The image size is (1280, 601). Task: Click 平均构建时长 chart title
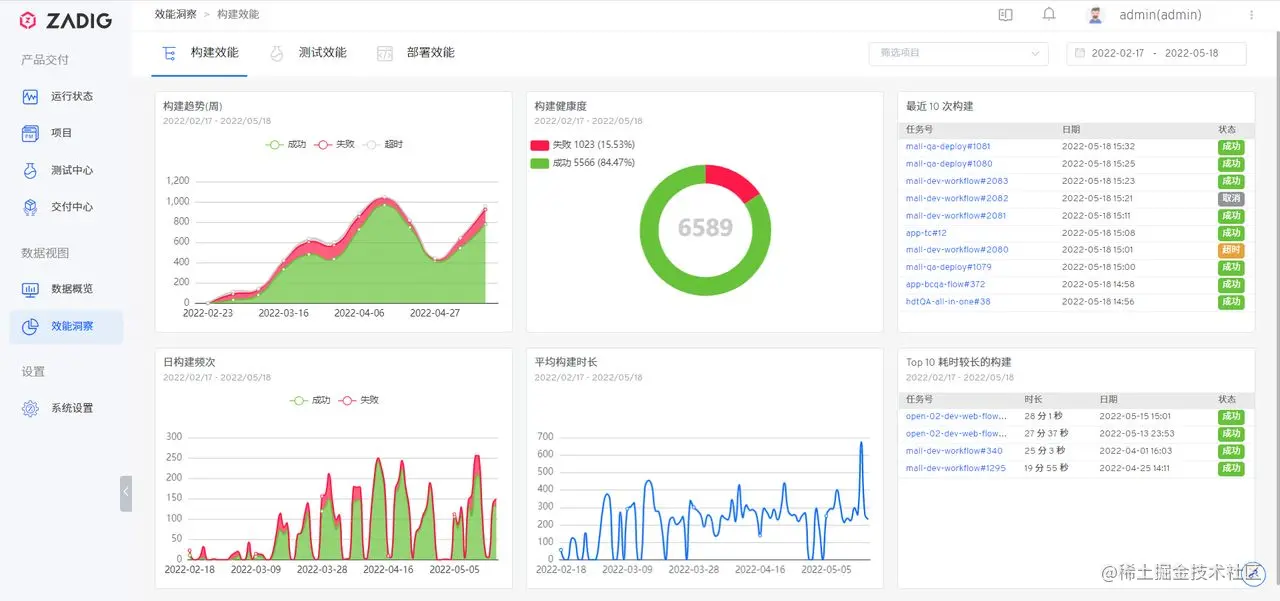[x=566, y=361]
